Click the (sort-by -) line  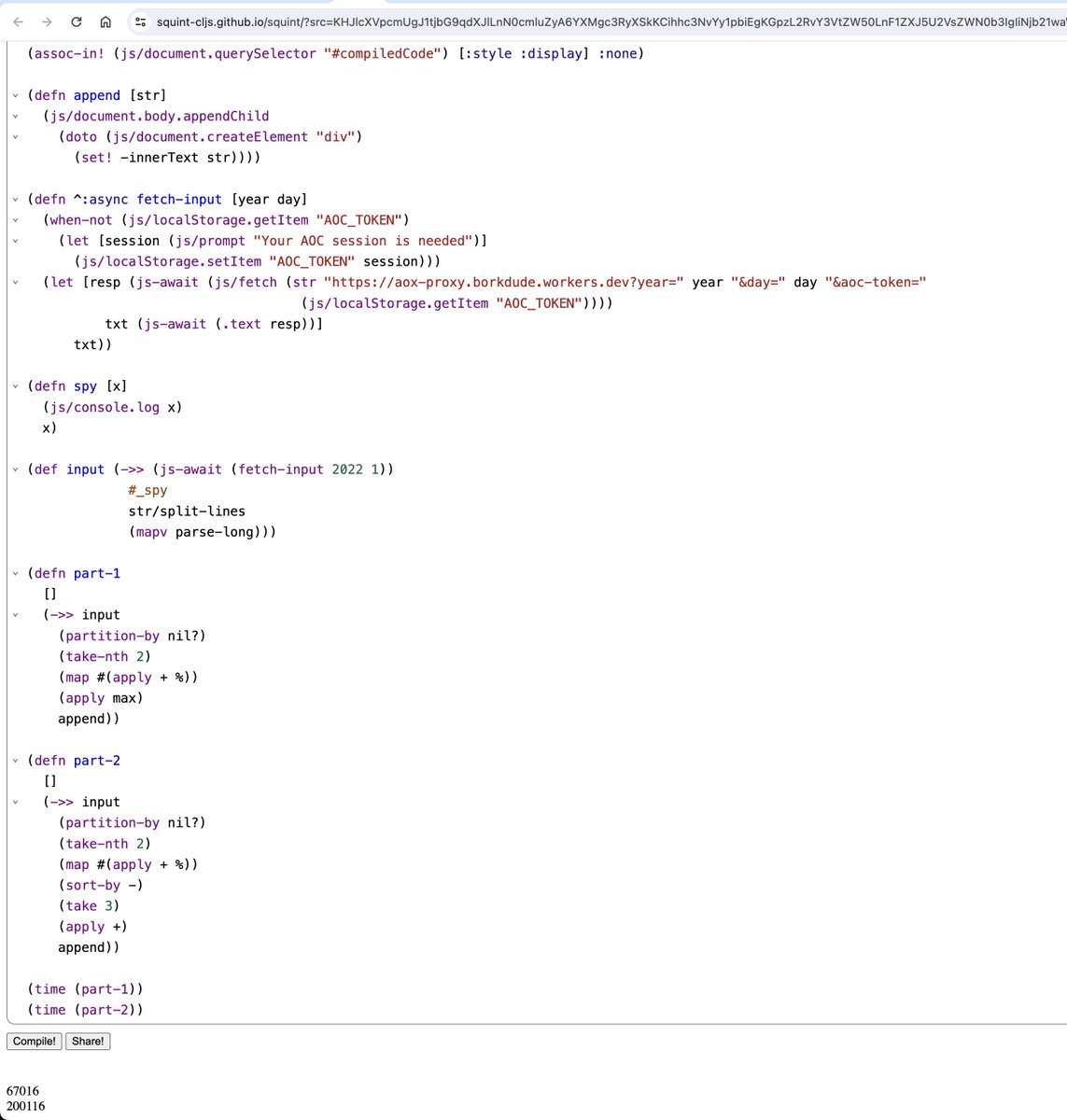101,885
